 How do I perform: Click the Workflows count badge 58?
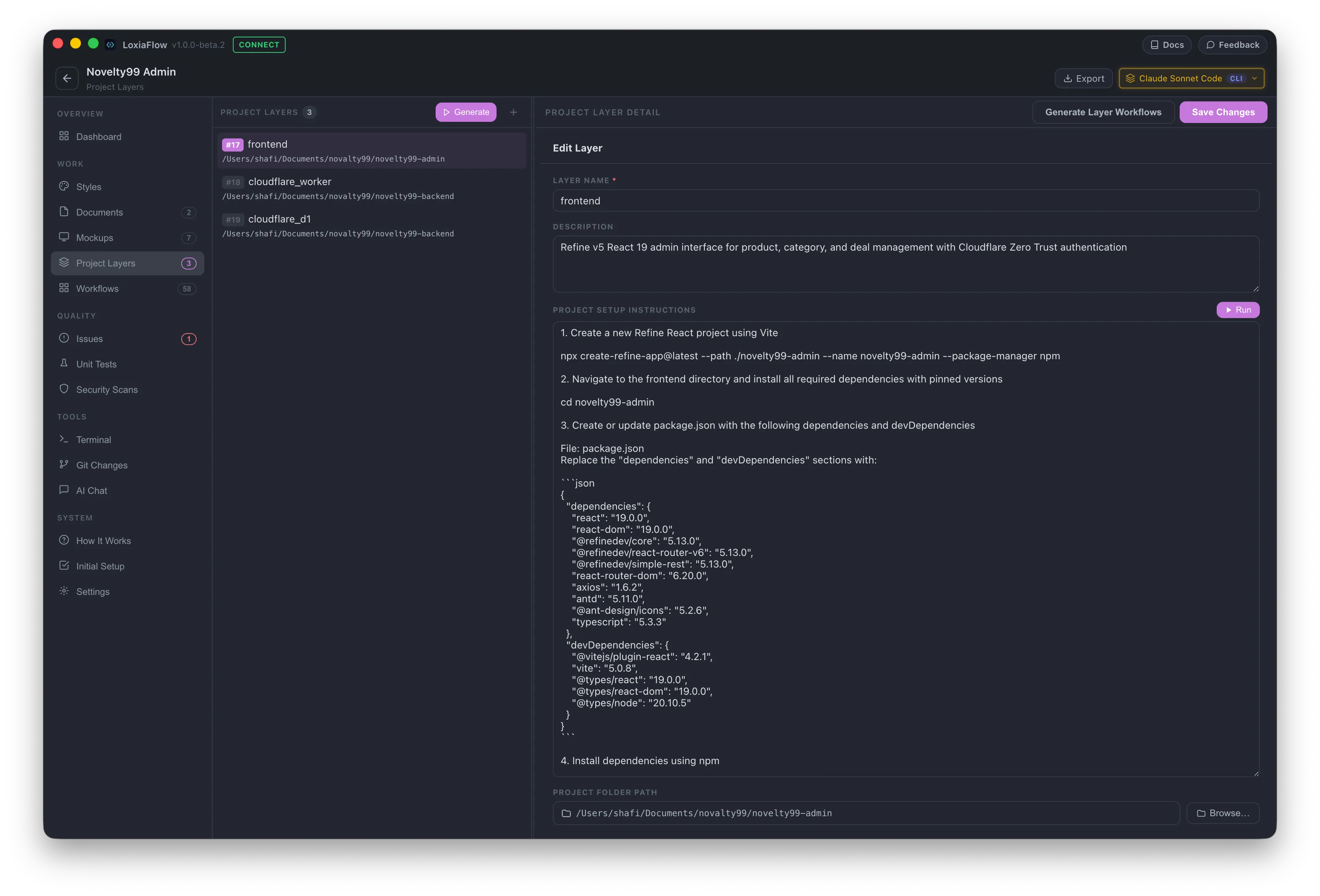tap(187, 289)
